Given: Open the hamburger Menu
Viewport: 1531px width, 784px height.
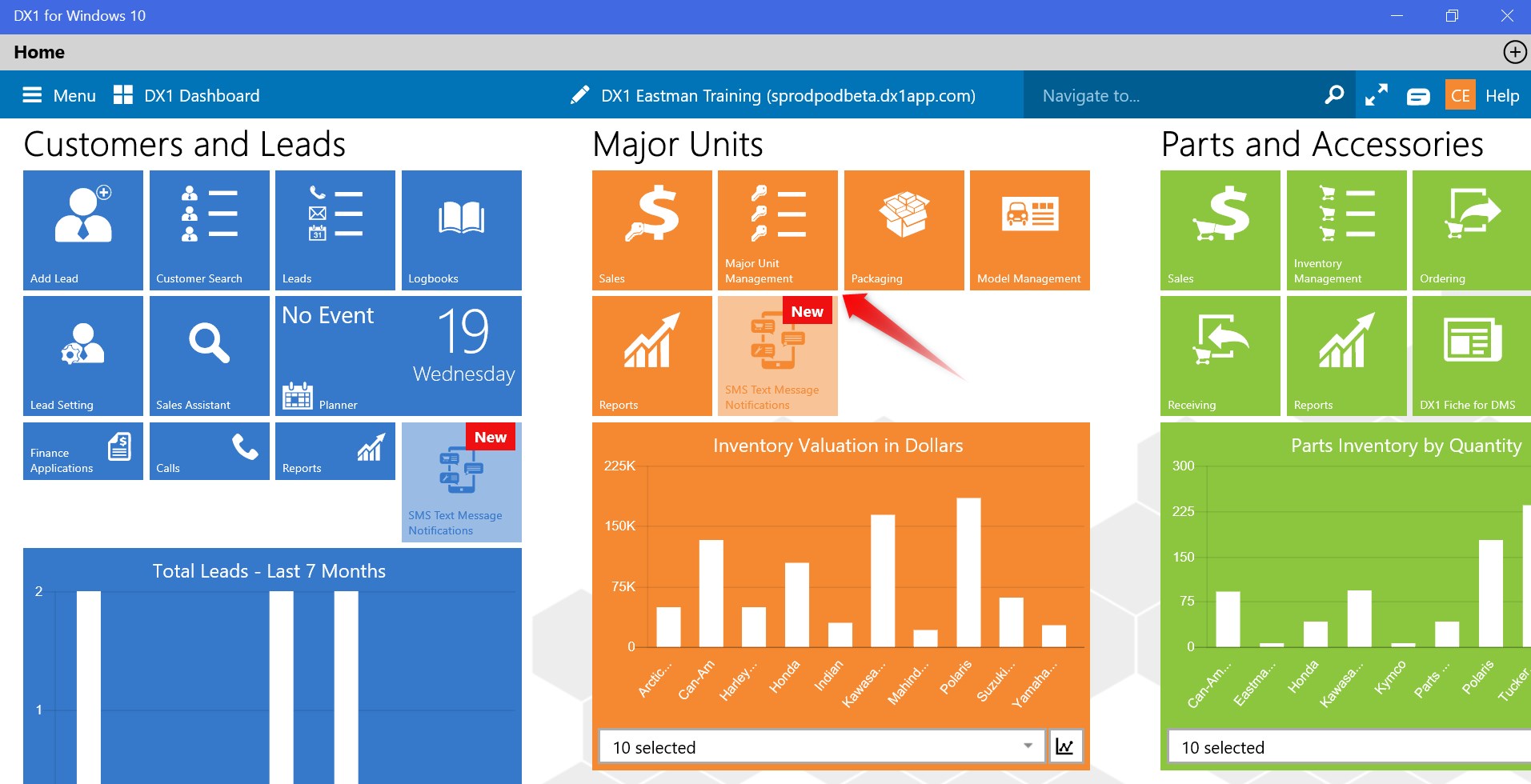Looking at the screenshot, I should coord(58,95).
